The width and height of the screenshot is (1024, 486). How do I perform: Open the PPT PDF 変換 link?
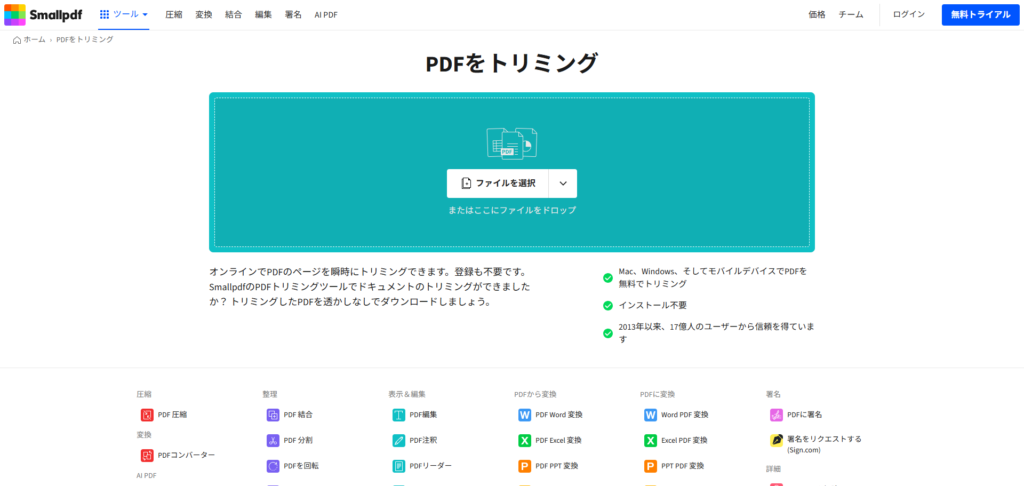coord(682,466)
